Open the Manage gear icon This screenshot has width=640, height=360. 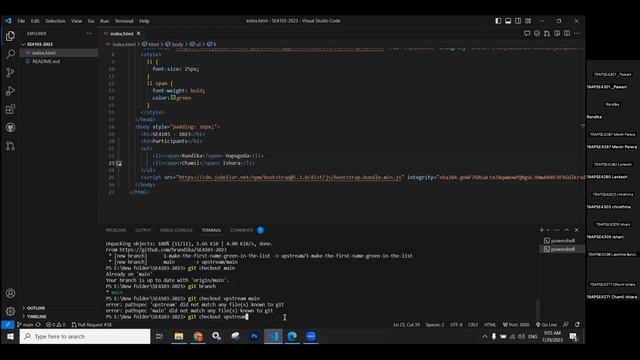10,311
